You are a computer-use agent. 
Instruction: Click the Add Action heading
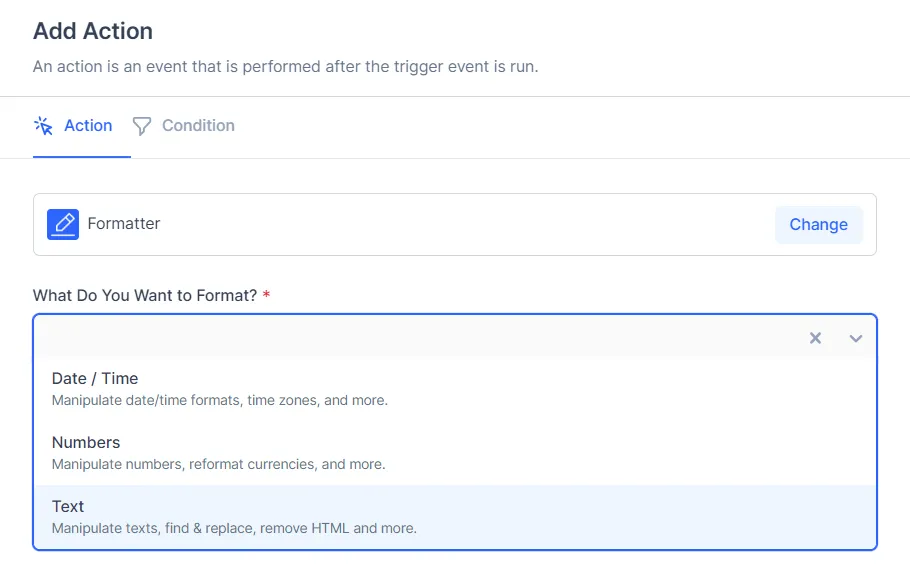92,31
